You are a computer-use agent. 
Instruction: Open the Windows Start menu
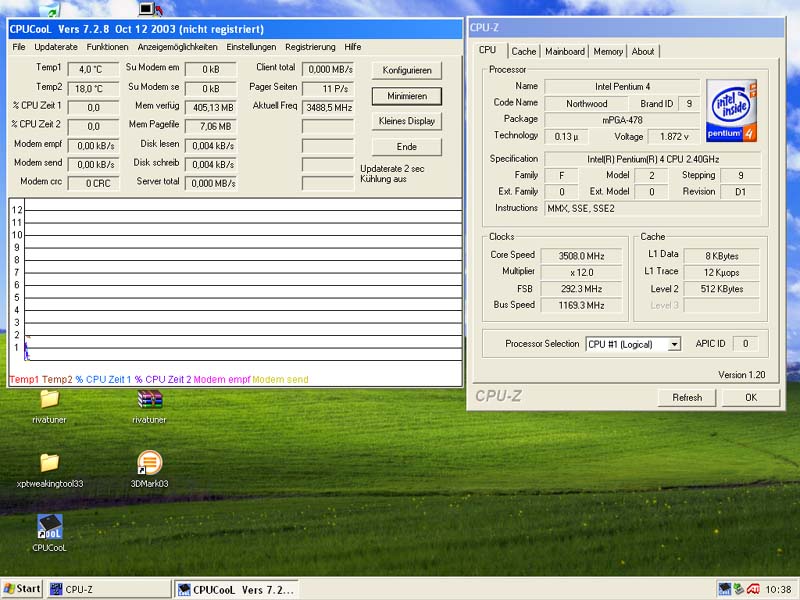tap(22, 589)
